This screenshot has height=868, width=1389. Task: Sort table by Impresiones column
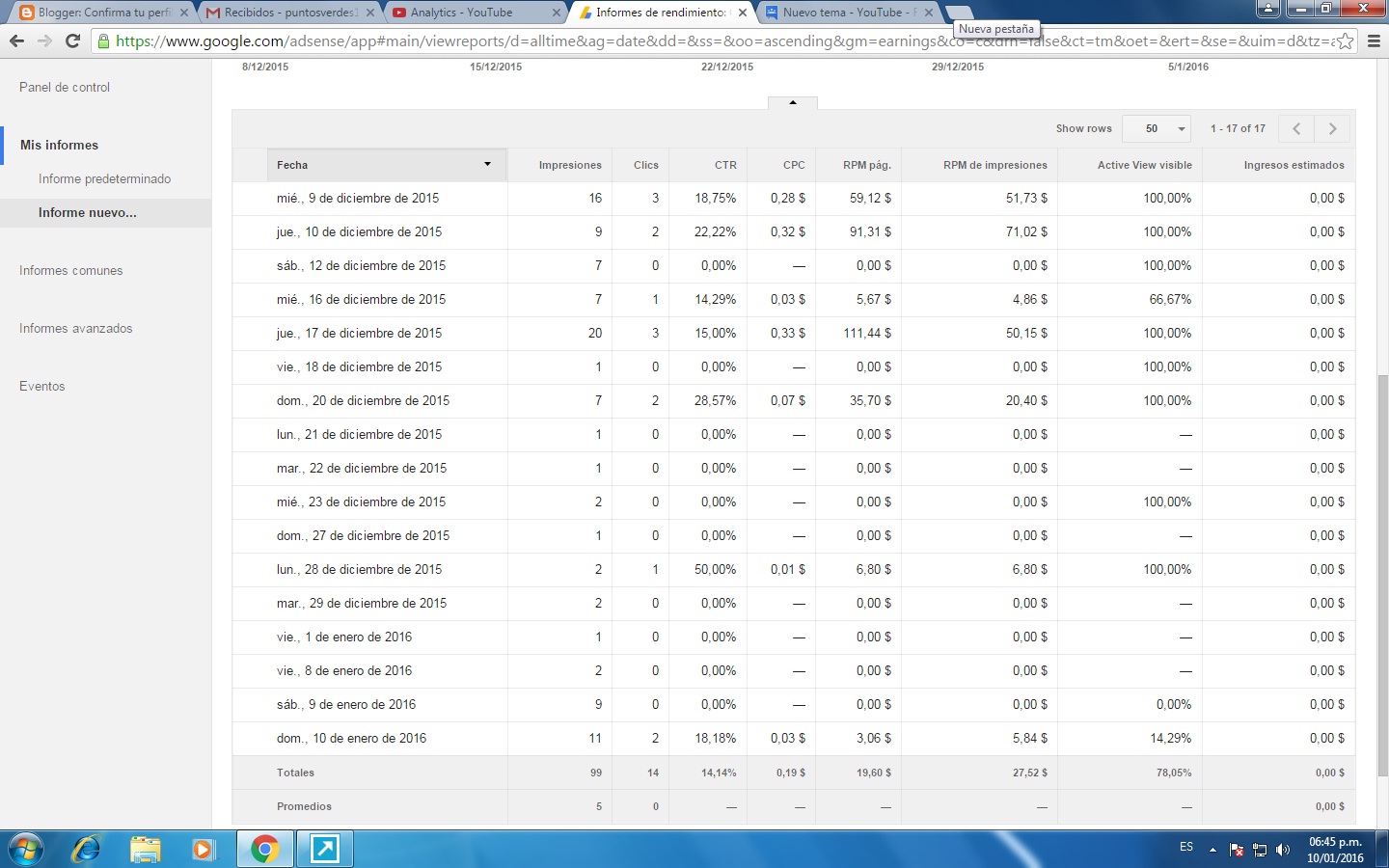570,165
